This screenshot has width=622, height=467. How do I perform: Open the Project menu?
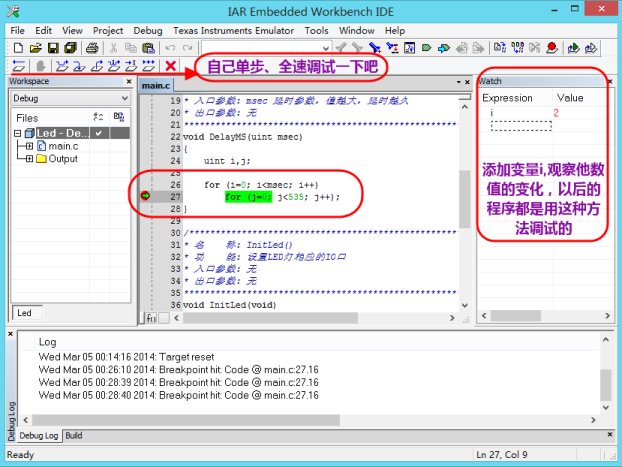click(108, 31)
